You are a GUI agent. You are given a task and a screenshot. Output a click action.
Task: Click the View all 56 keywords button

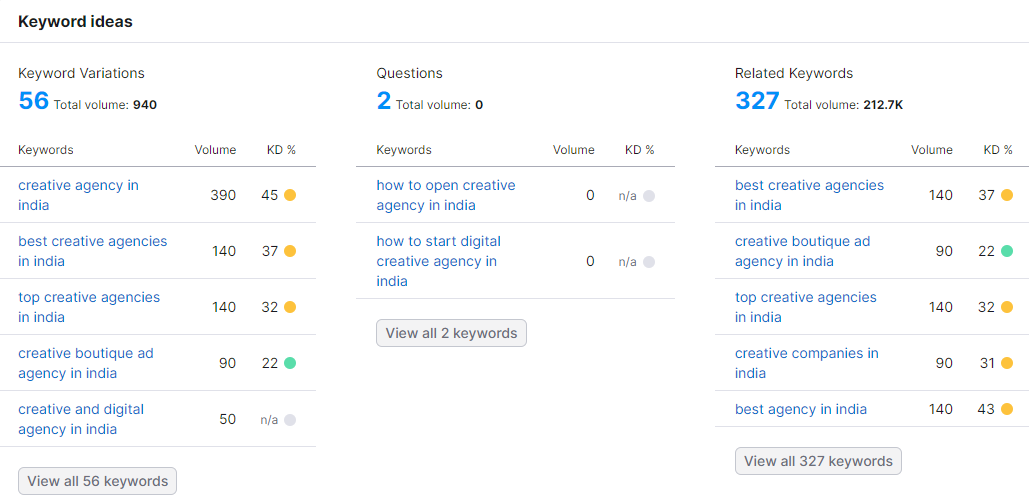click(x=98, y=481)
